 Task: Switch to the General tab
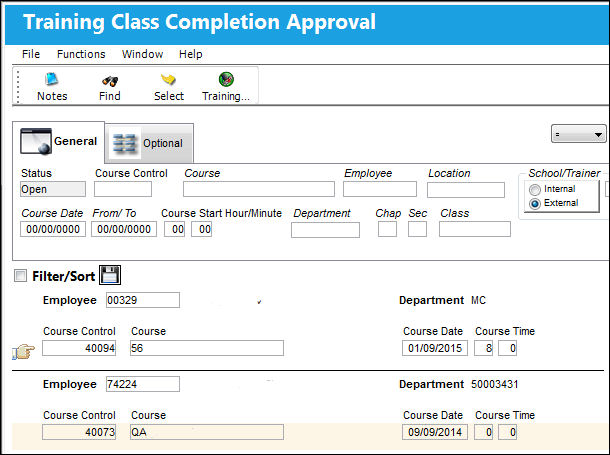point(59,142)
